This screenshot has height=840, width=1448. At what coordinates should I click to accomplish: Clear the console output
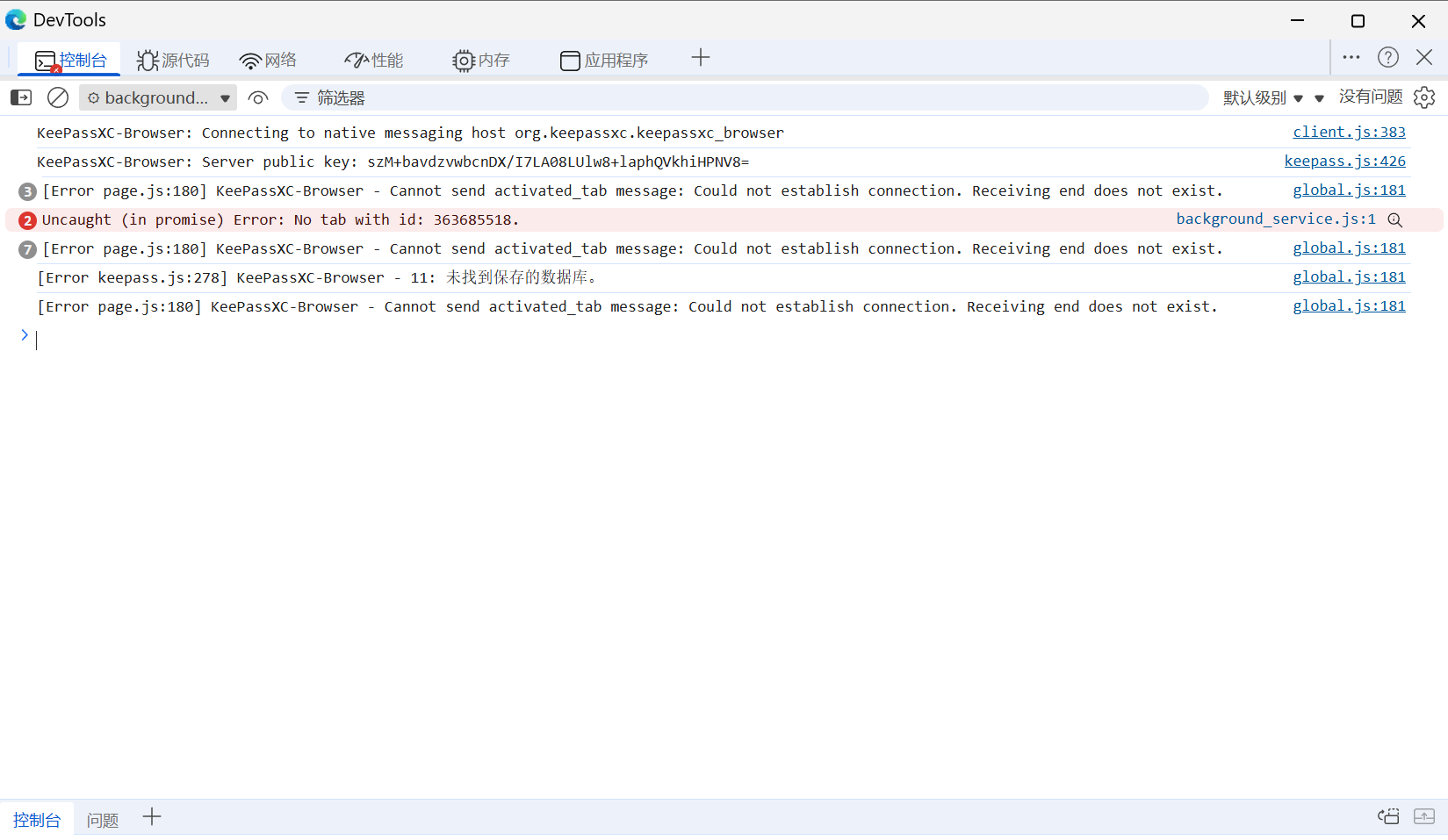(x=58, y=97)
